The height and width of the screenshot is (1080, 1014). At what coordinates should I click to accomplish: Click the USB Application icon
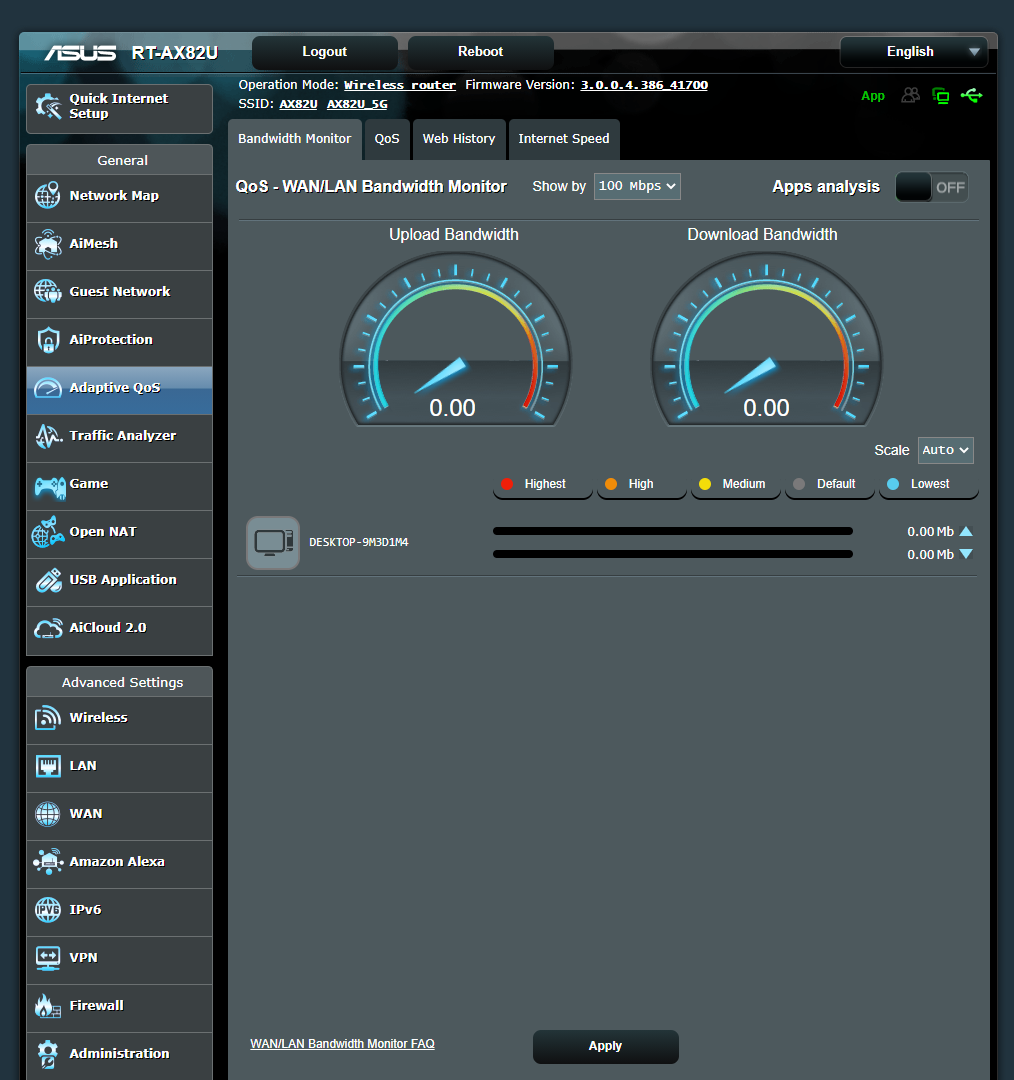click(48, 581)
